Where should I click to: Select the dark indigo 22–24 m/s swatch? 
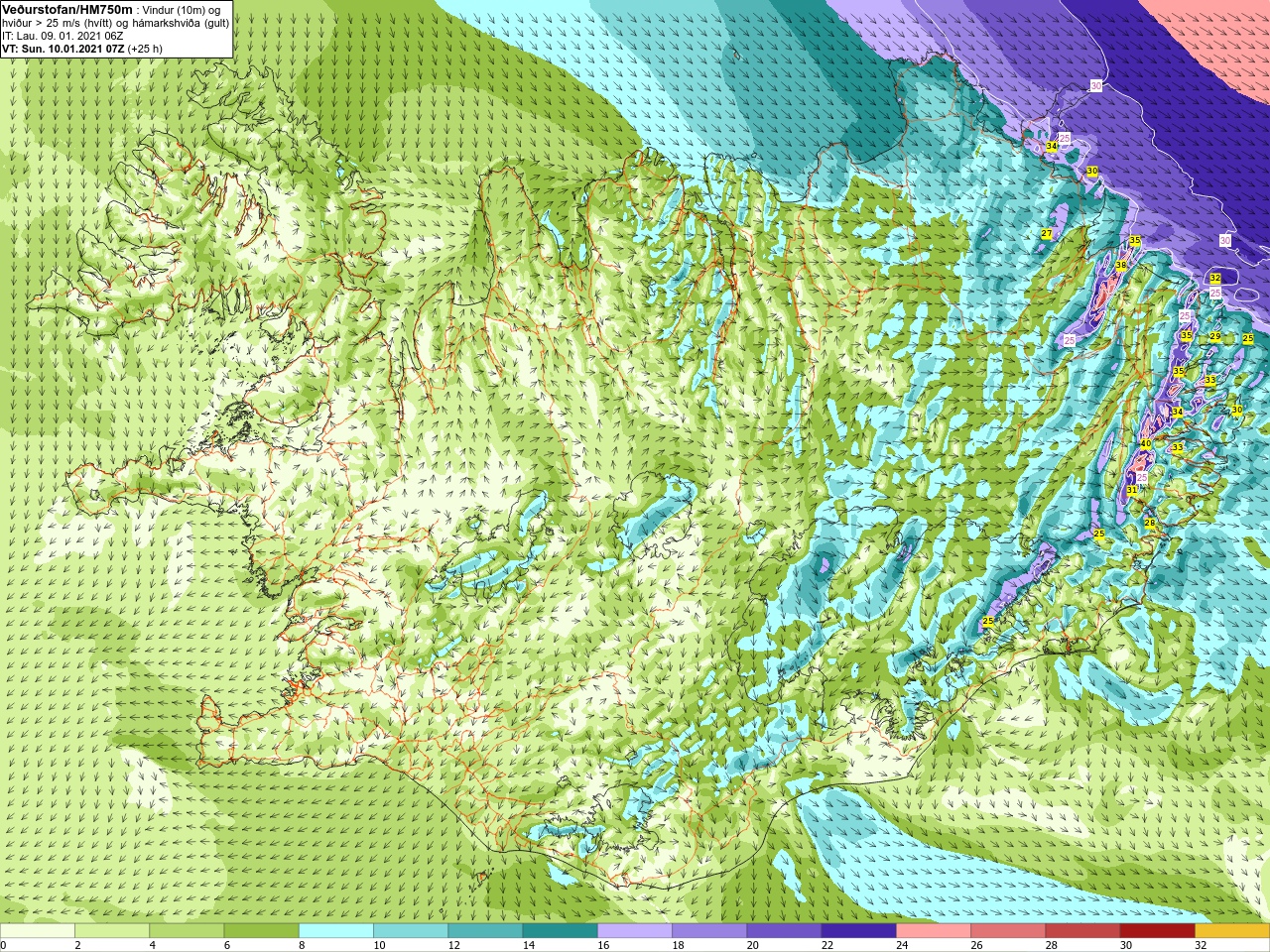coord(859,931)
